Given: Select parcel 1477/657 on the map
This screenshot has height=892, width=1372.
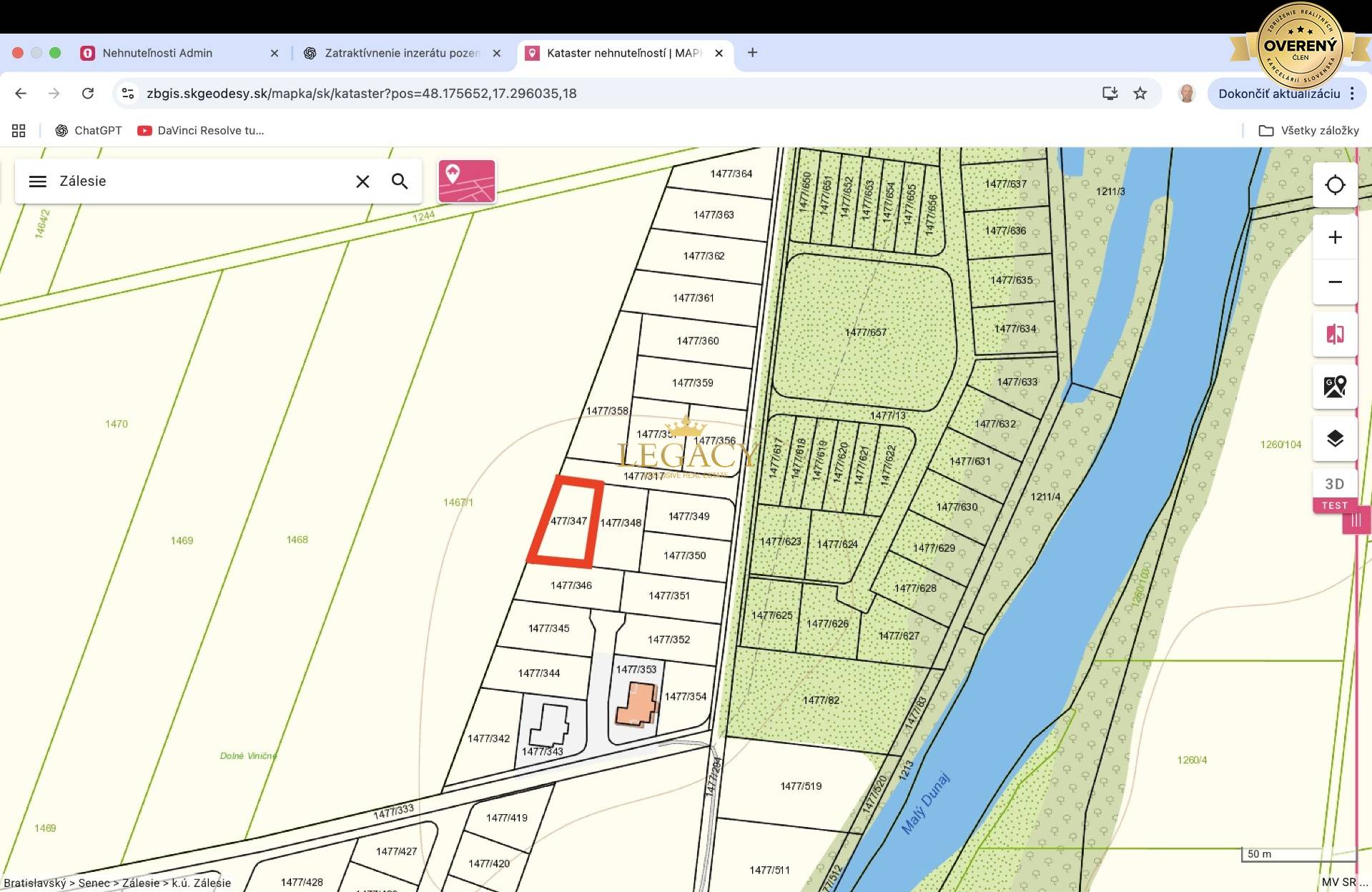Looking at the screenshot, I should click(x=865, y=333).
